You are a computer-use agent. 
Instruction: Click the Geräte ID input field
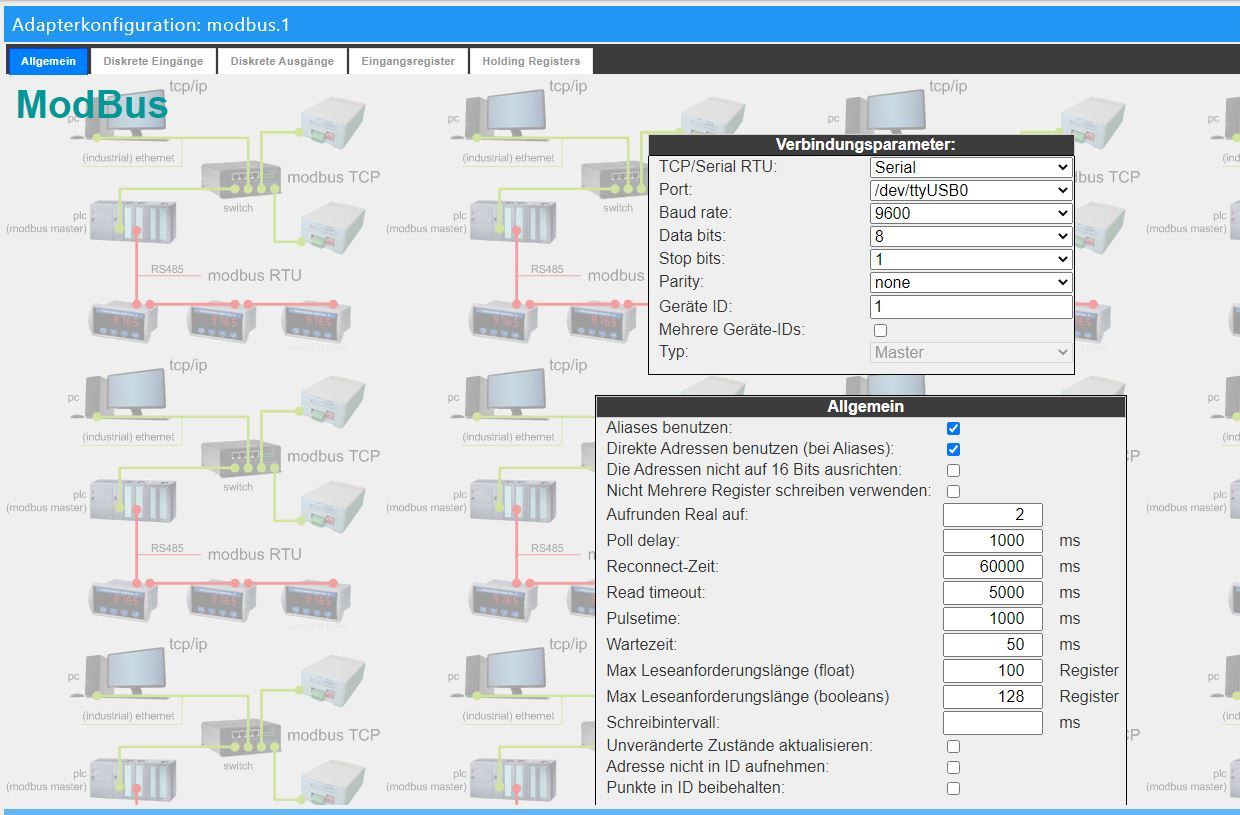click(x=971, y=307)
